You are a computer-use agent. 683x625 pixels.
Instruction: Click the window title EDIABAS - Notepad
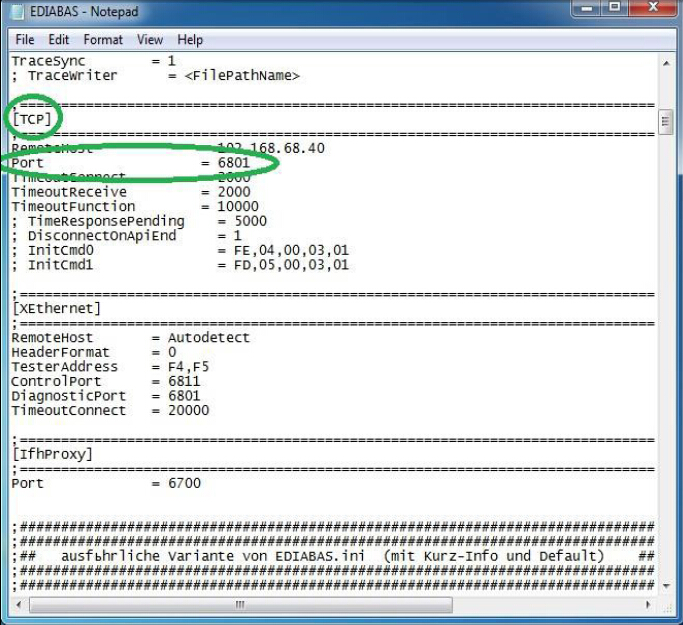coord(84,12)
